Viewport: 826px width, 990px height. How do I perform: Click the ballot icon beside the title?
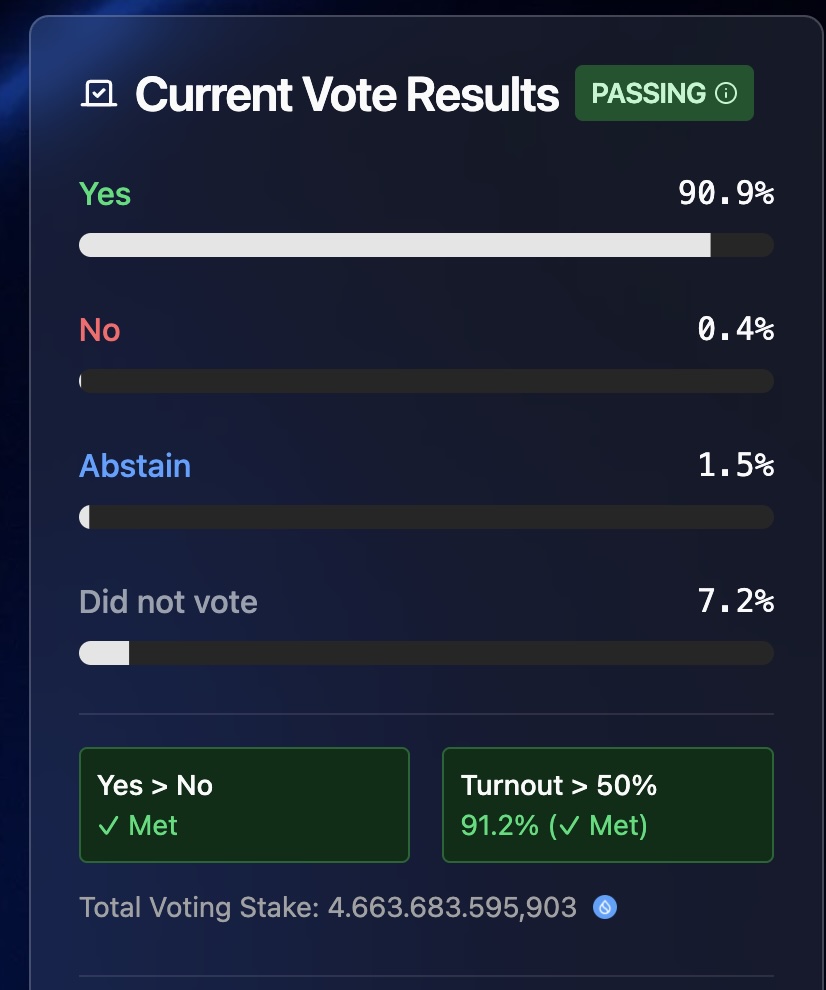coord(98,94)
